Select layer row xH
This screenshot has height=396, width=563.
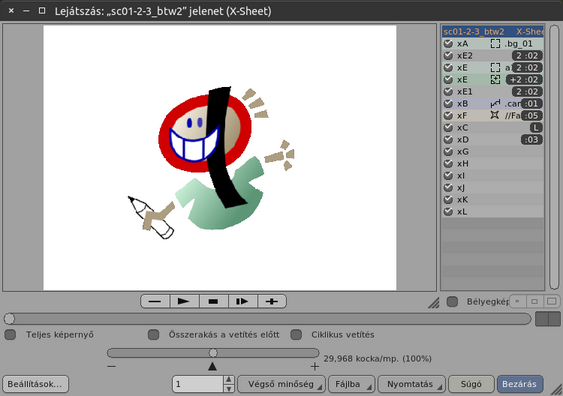tap(493, 163)
